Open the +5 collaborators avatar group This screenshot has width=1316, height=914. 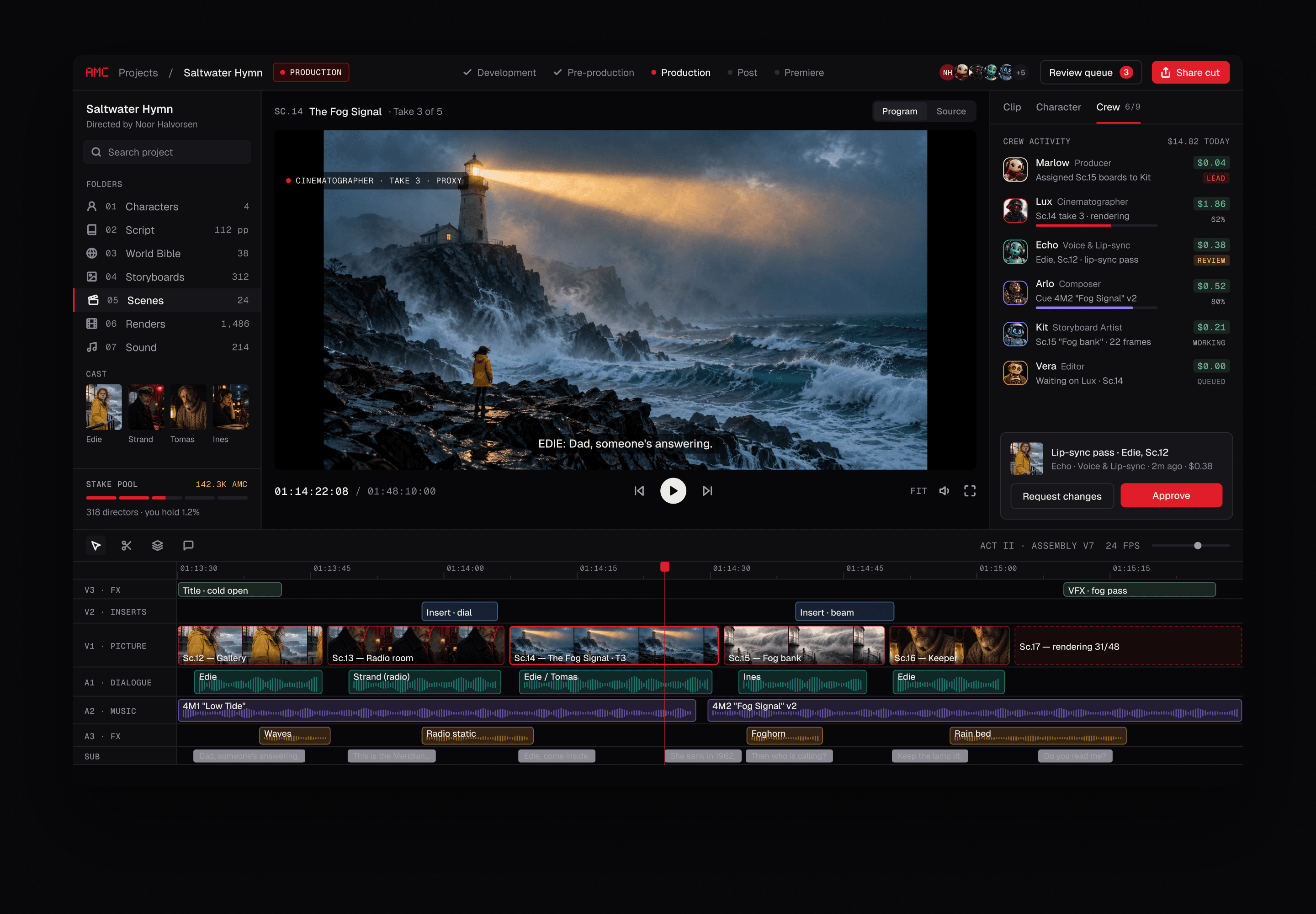(x=1020, y=72)
